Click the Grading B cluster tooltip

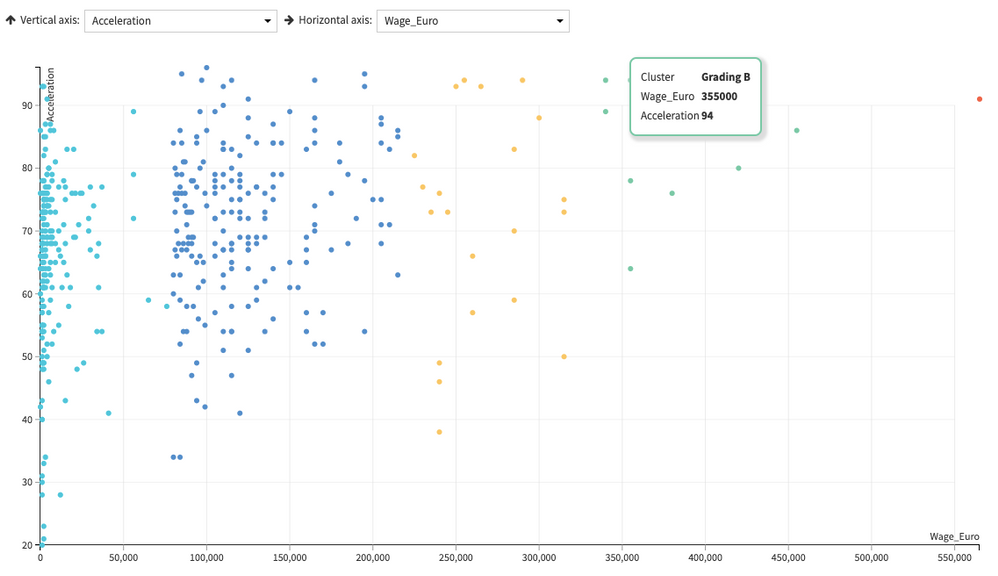pos(695,96)
